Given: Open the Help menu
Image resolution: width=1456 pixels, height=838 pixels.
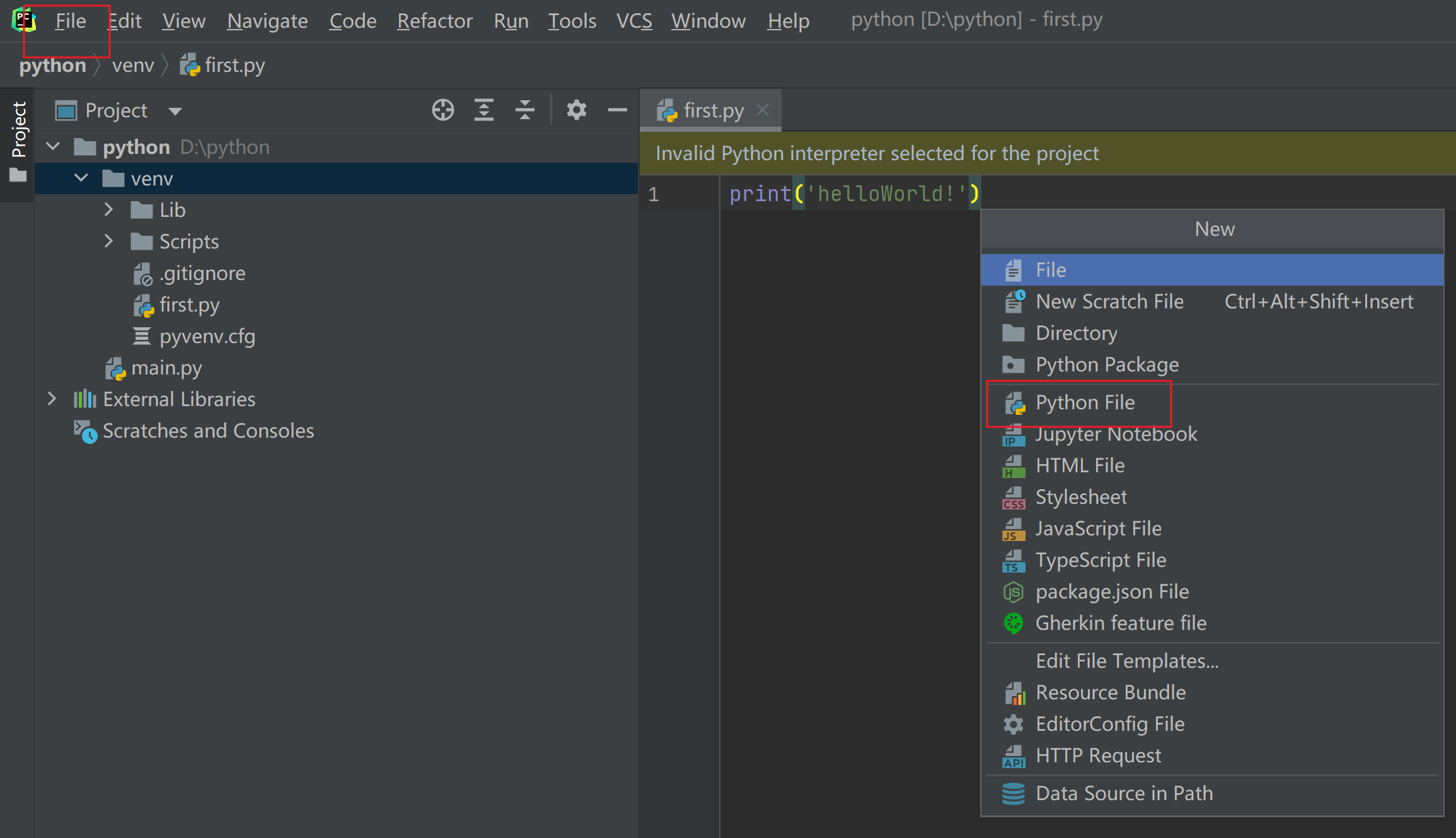Looking at the screenshot, I should click(x=789, y=21).
